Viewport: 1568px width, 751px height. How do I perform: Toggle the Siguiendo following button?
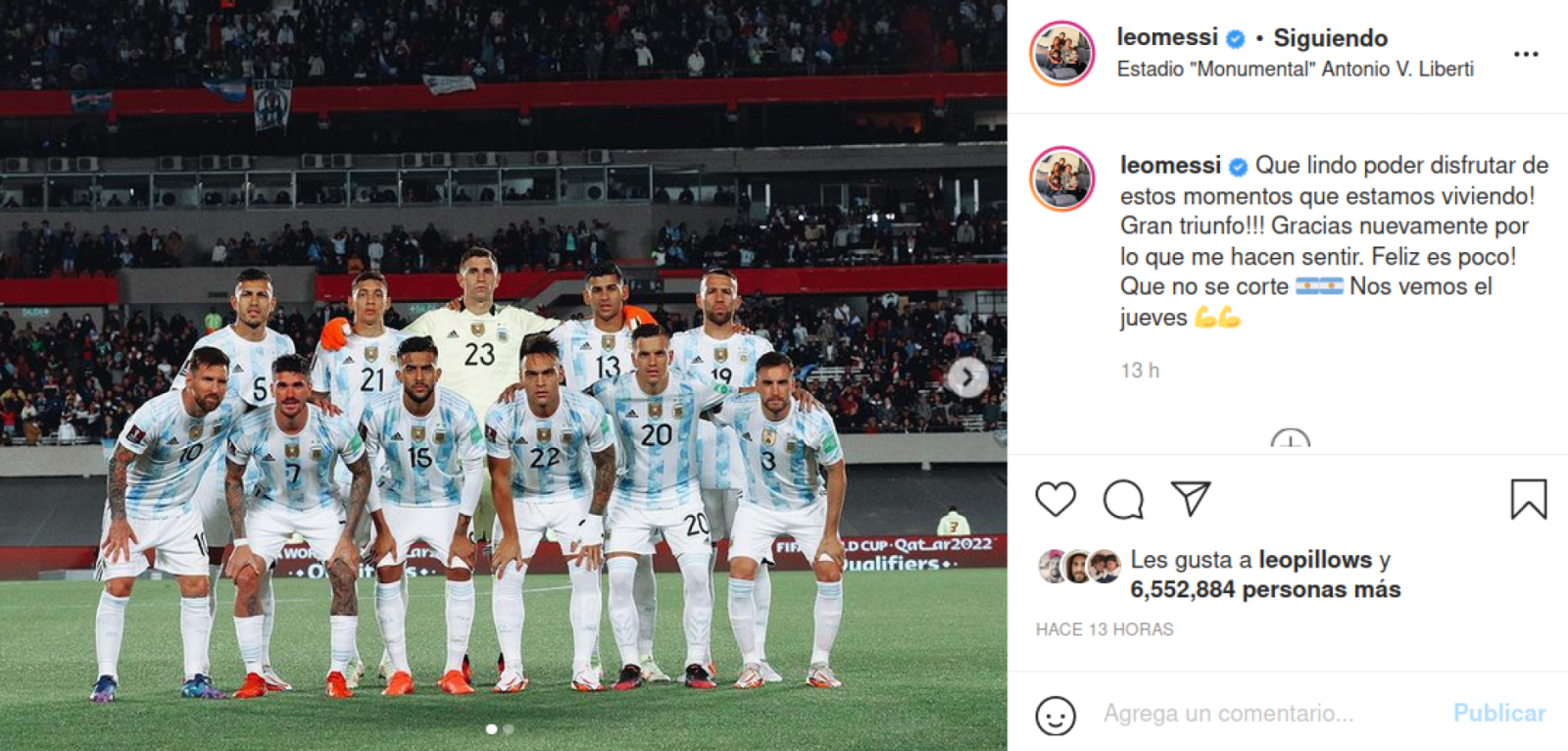click(1330, 38)
